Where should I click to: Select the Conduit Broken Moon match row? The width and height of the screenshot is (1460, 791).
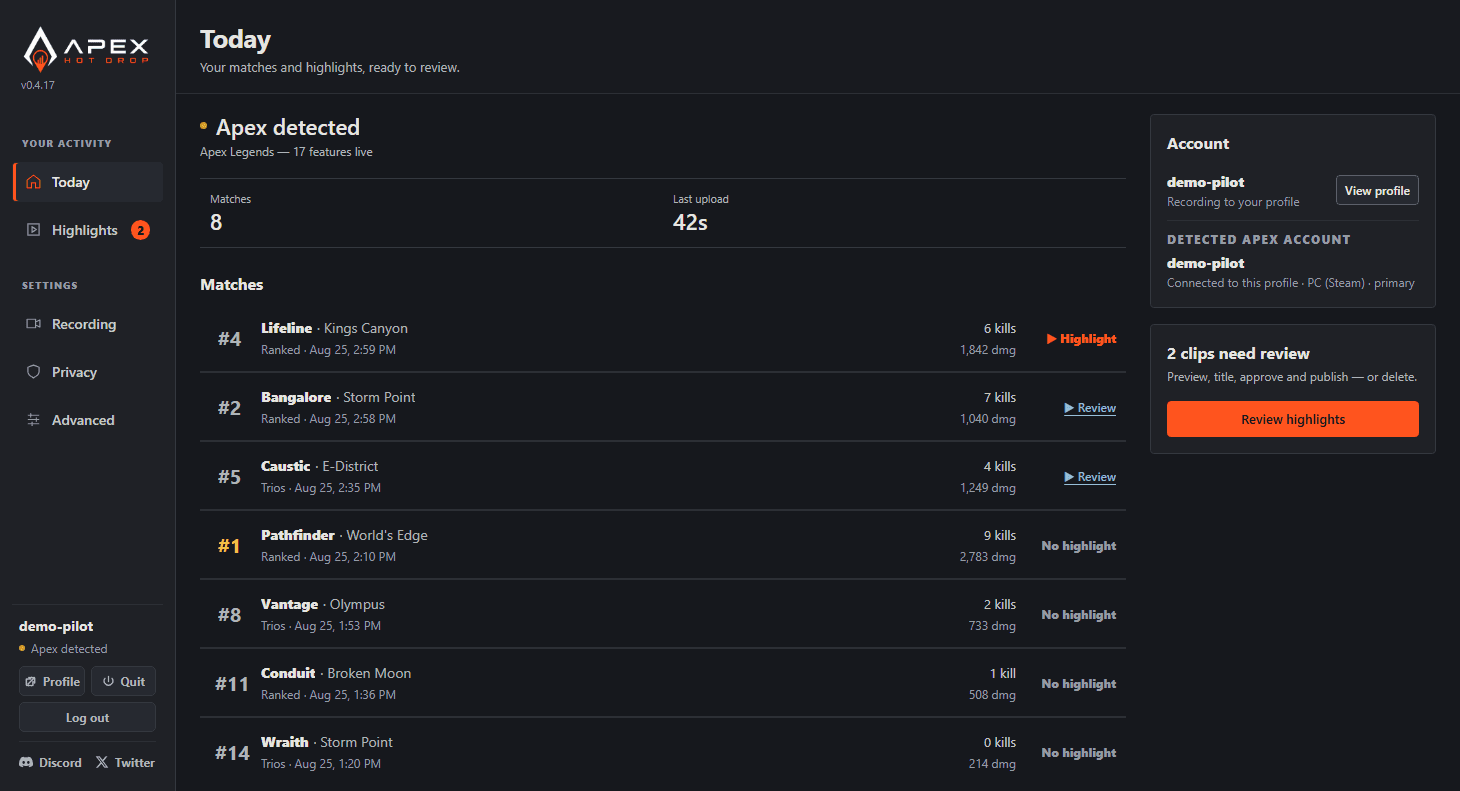coord(663,683)
